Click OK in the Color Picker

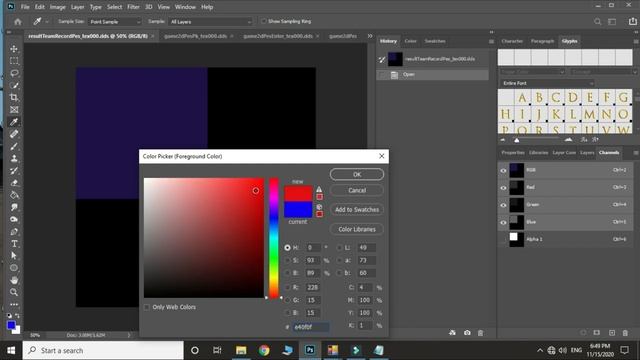coord(357,175)
